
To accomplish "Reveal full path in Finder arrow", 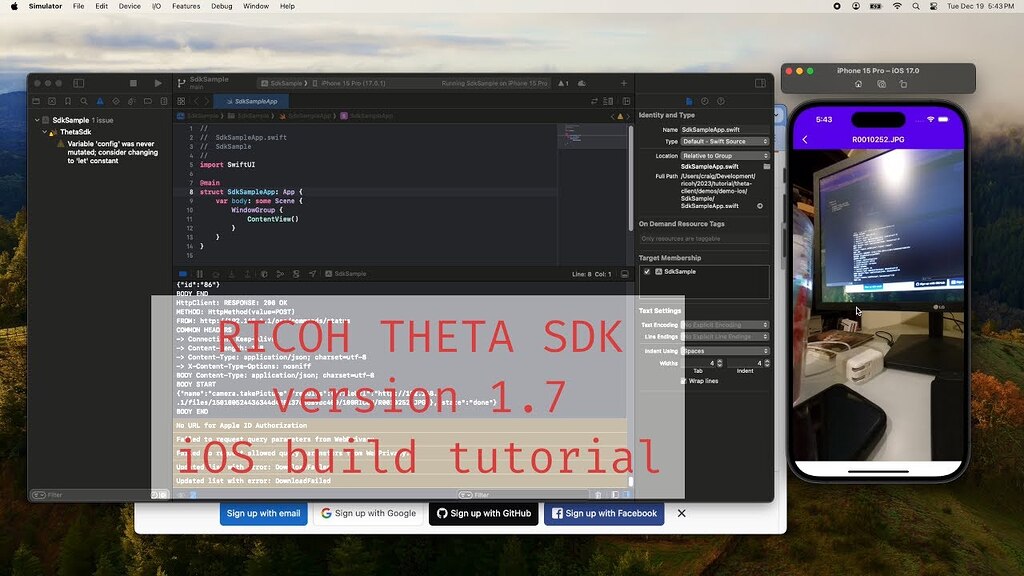I will tap(760, 206).
